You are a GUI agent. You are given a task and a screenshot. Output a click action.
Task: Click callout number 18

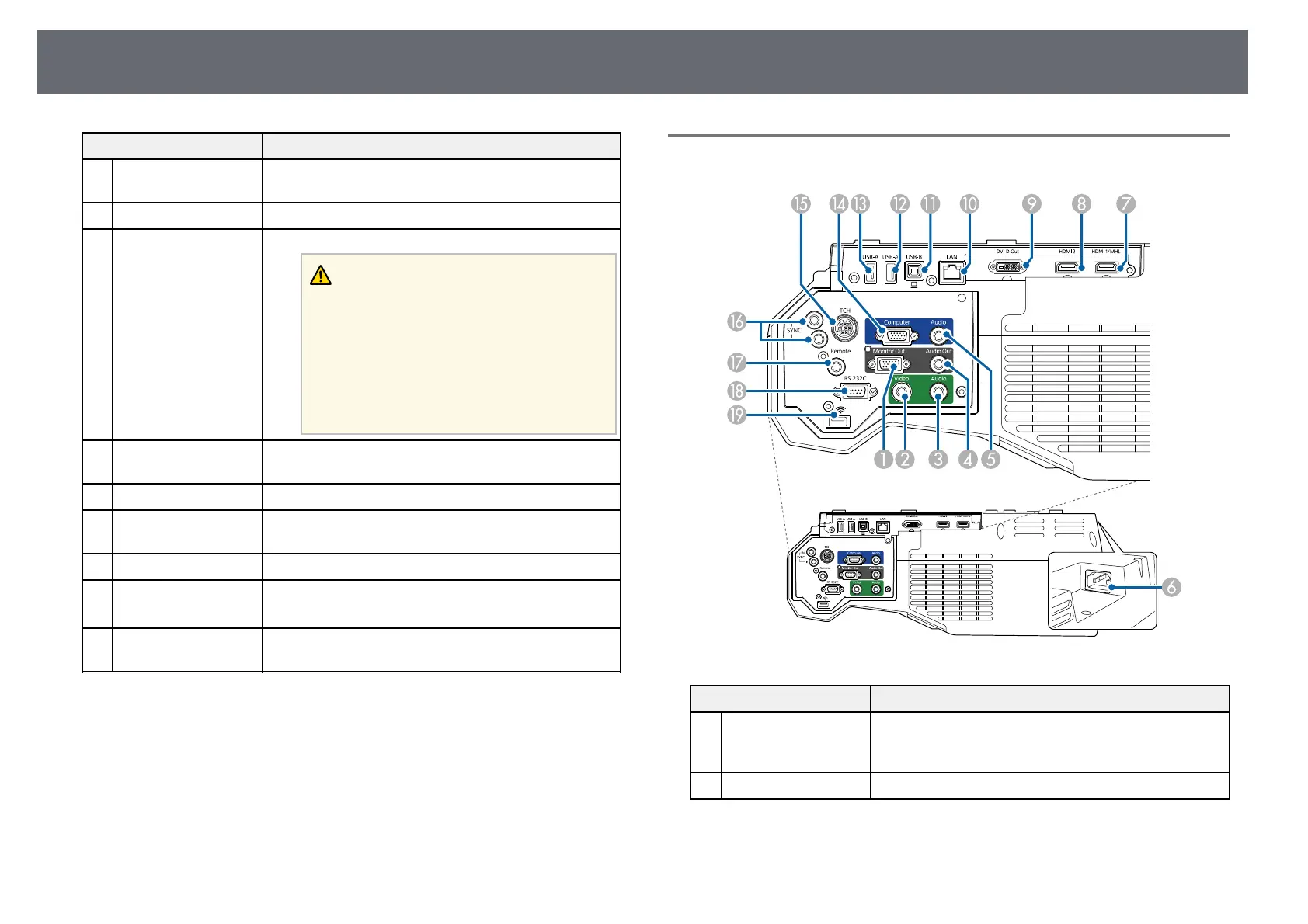pos(736,391)
